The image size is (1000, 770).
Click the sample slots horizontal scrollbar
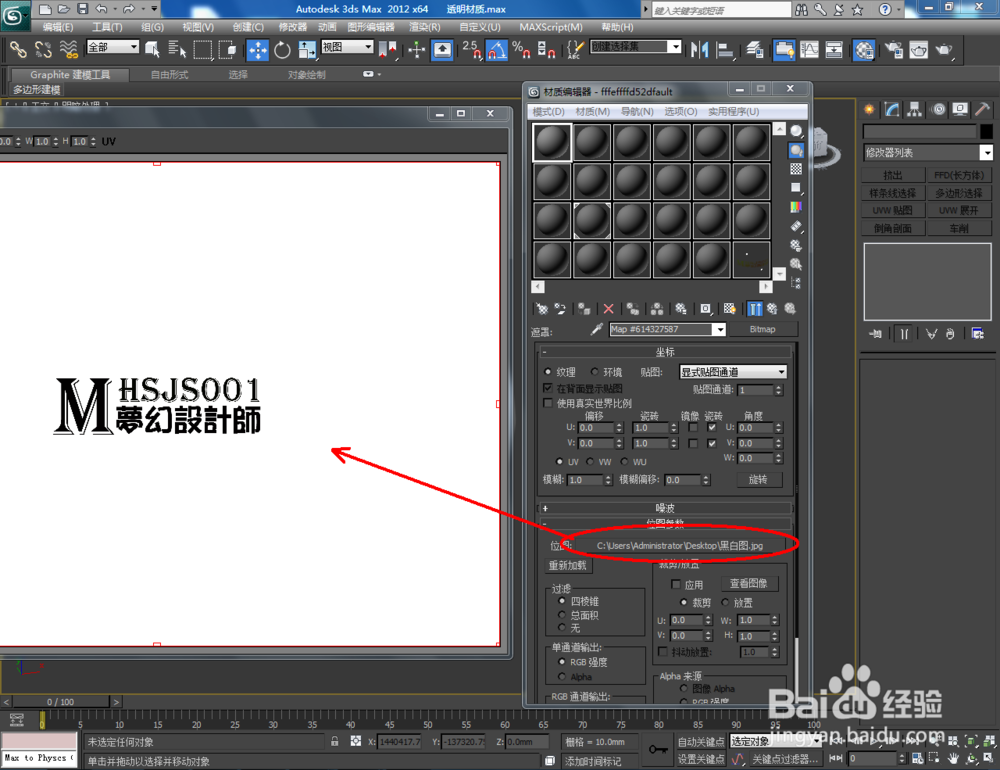[x=654, y=286]
